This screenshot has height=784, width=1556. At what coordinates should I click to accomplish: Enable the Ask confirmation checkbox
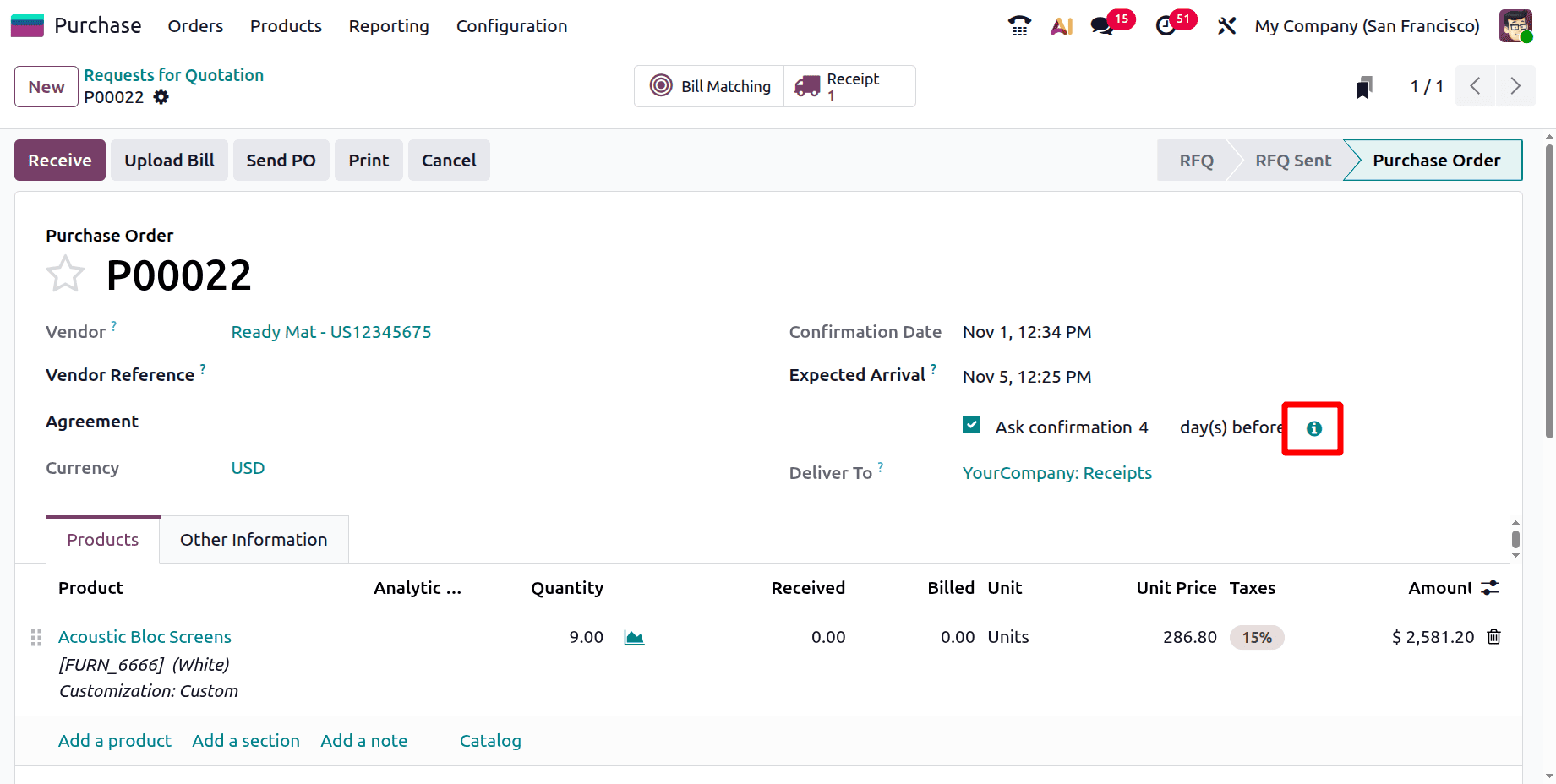[972, 424]
